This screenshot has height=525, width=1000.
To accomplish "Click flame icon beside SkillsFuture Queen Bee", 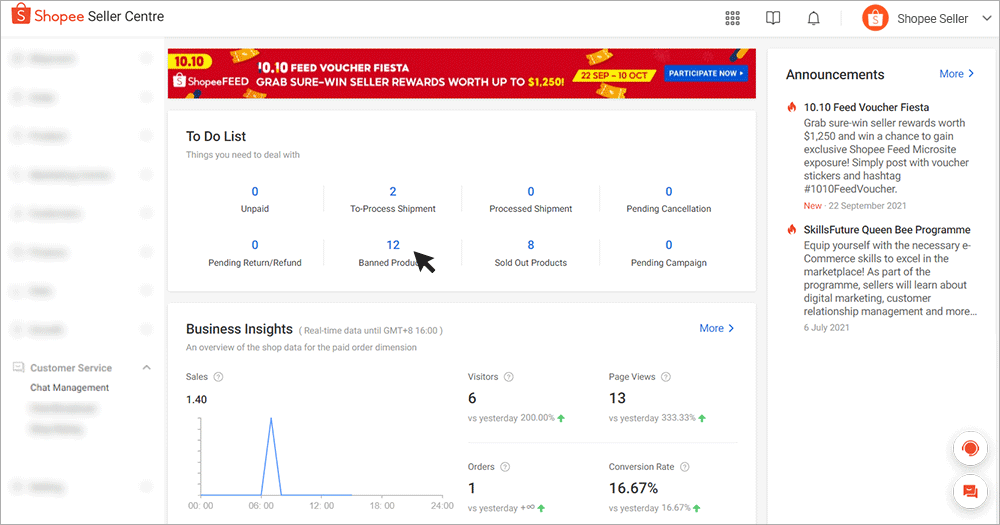I will coord(791,230).
